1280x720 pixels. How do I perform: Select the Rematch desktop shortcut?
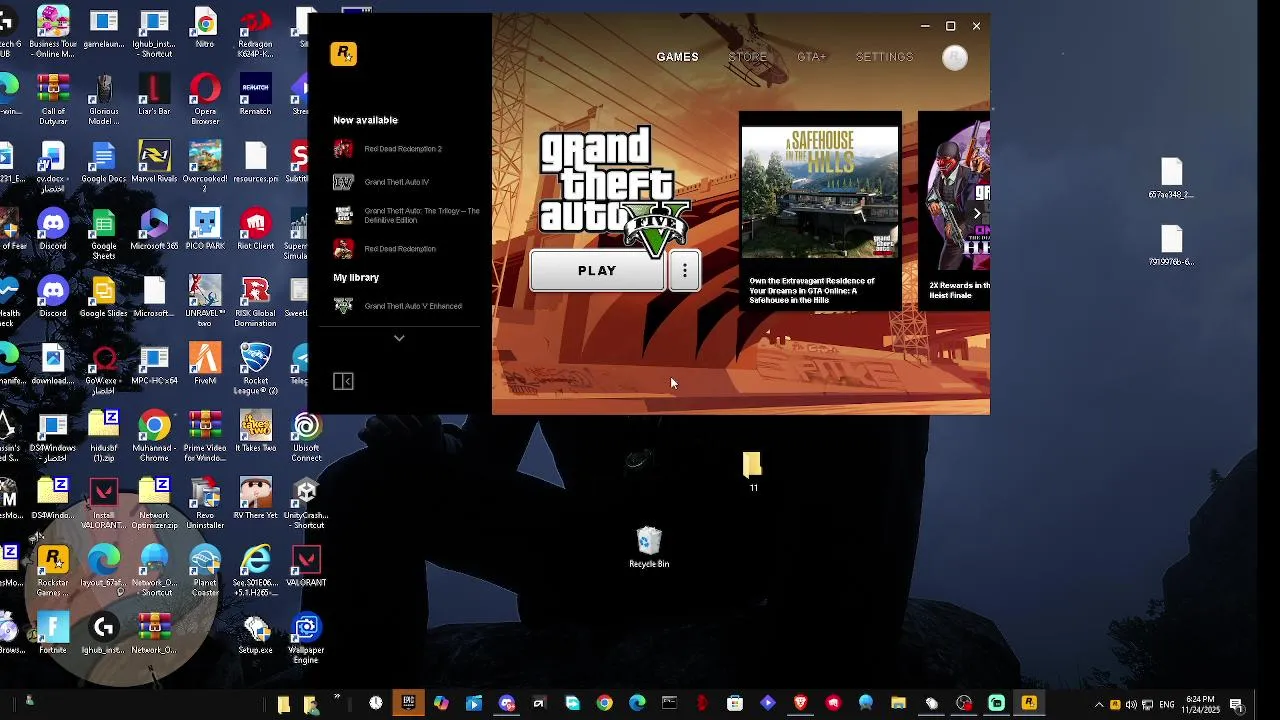click(x=256, y=95)
